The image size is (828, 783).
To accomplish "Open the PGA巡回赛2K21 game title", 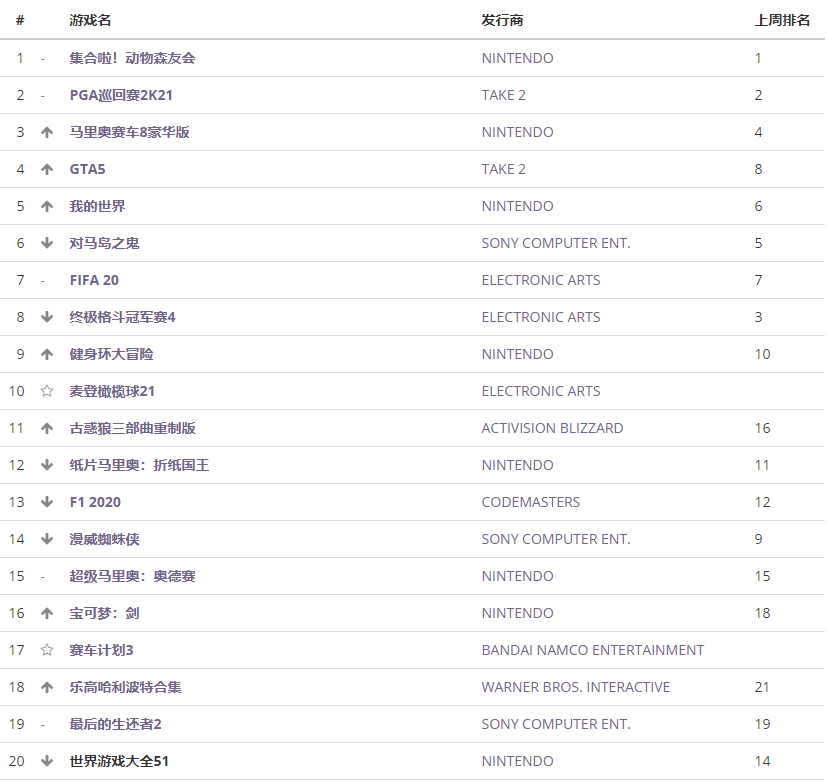I will (x=128, y=95).
